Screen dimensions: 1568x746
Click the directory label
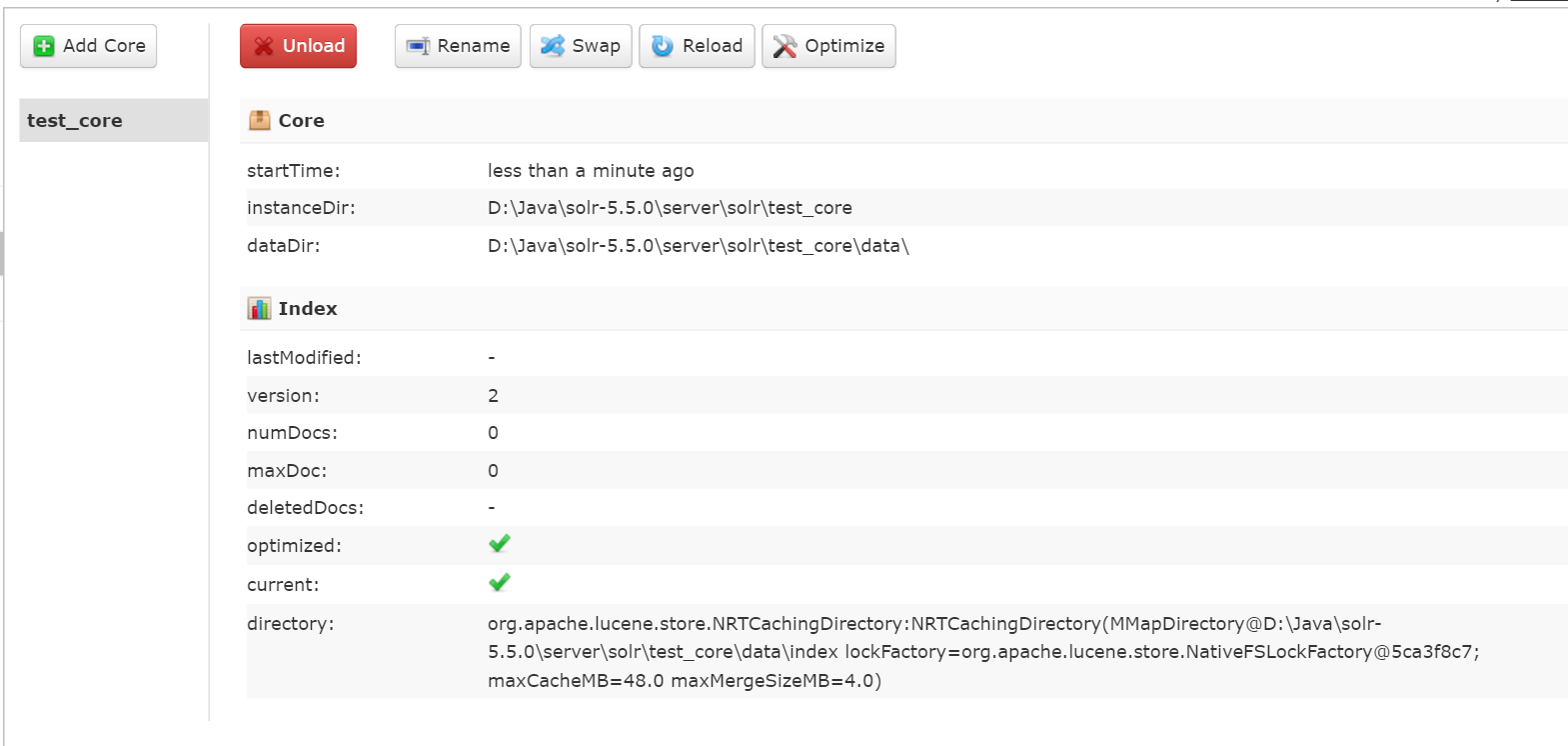pos(290,623)
